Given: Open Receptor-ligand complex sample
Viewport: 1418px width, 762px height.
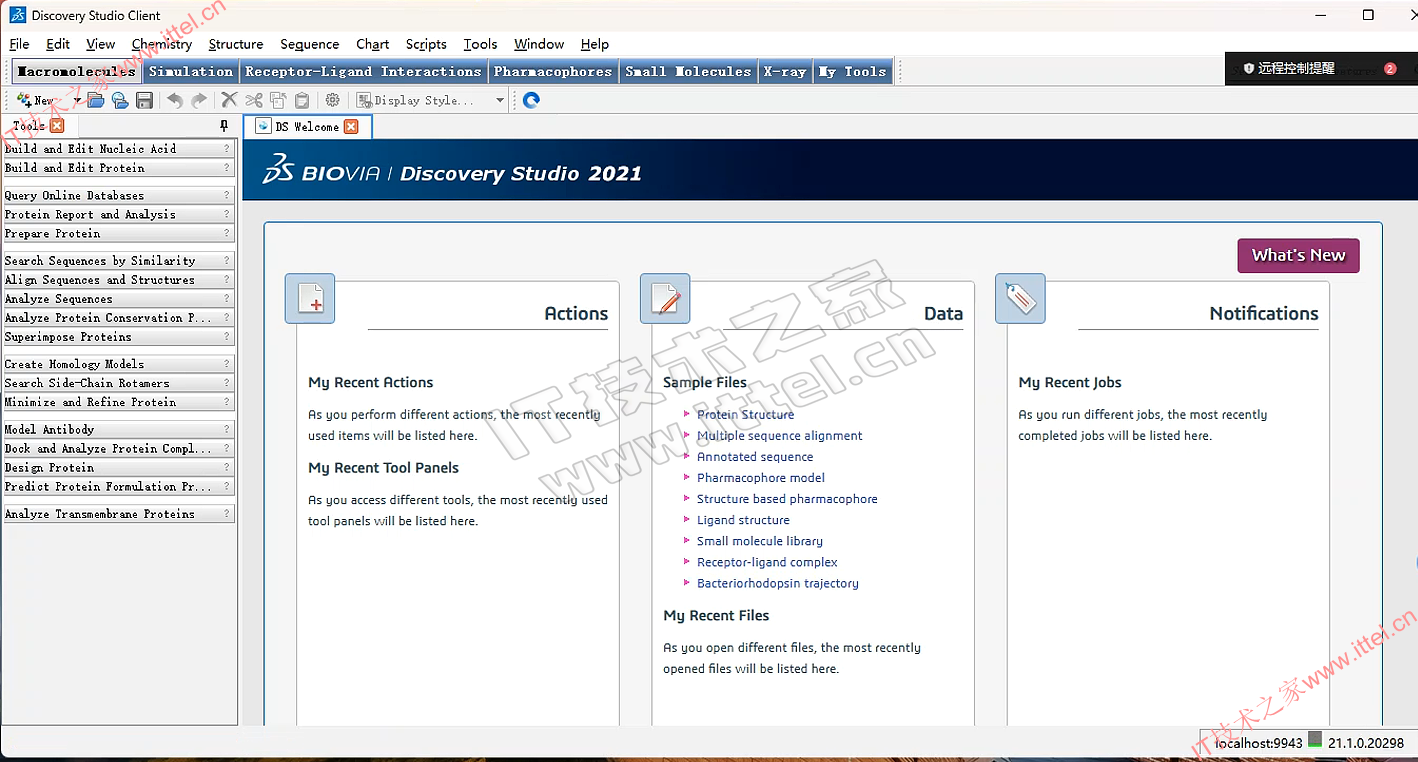Looking at the screenshot, I should 767,562.
